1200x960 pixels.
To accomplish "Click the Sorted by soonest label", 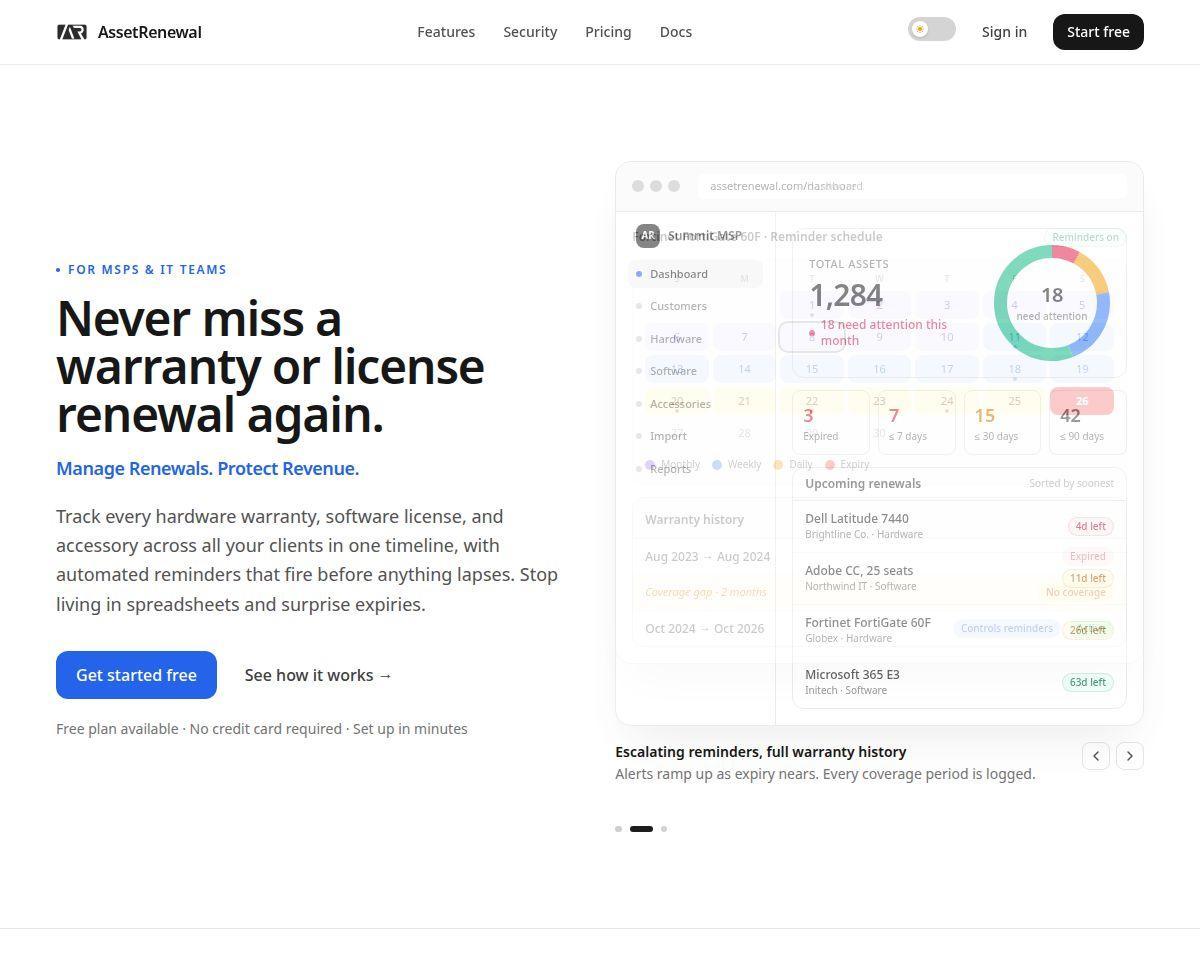I will (x=1071, y=483).
